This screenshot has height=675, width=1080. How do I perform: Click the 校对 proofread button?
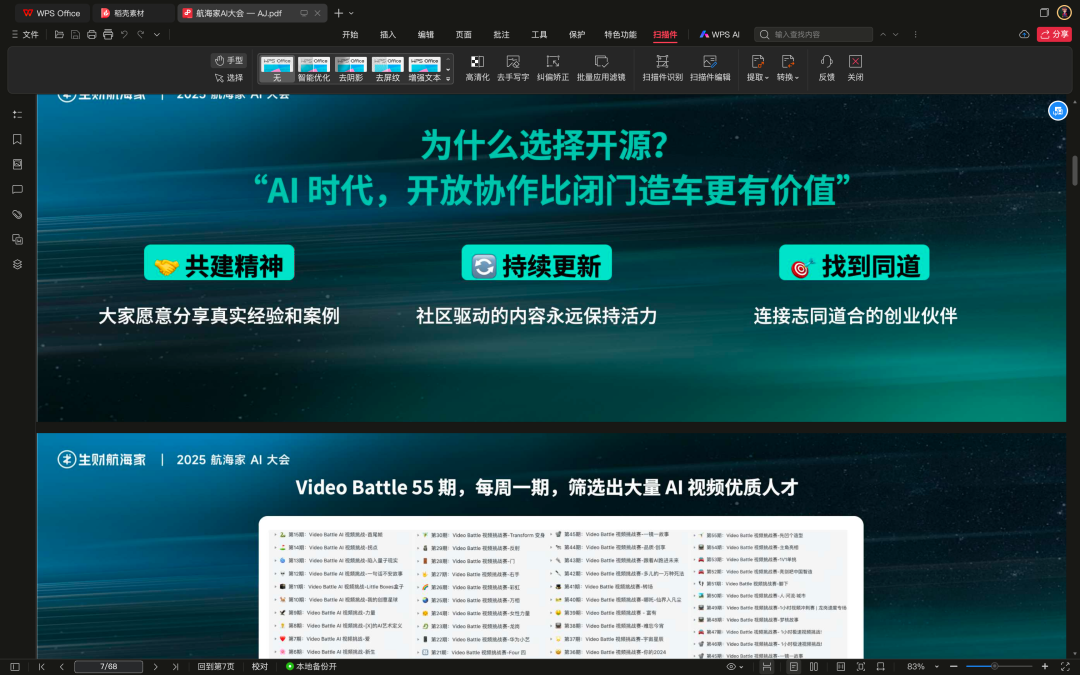click(260, 667)
